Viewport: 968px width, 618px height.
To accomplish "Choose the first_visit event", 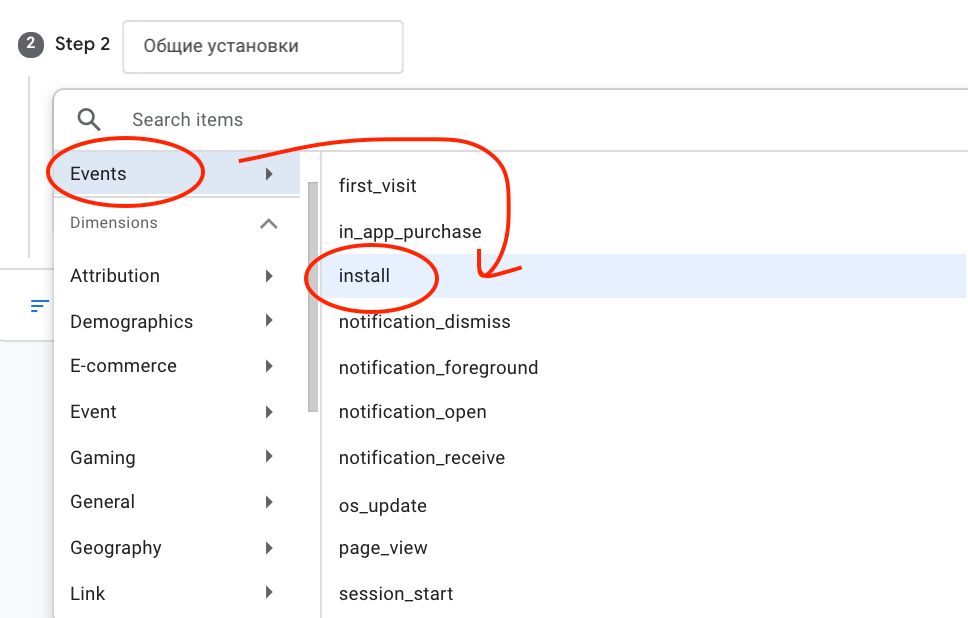I will 377,186.
